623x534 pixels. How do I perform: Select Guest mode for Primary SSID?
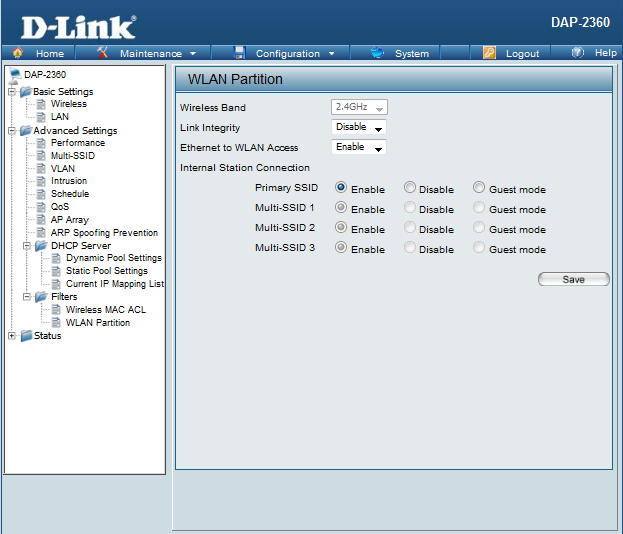(479, 188)
